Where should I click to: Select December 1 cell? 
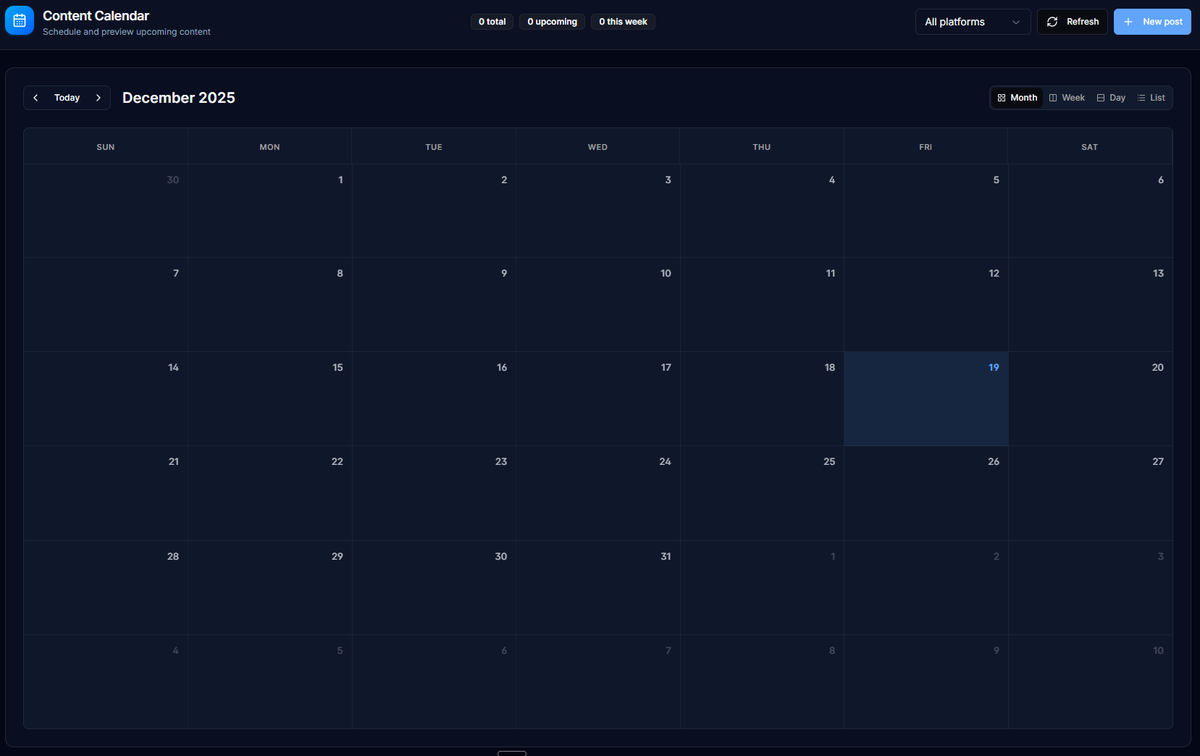click(270, 211)
